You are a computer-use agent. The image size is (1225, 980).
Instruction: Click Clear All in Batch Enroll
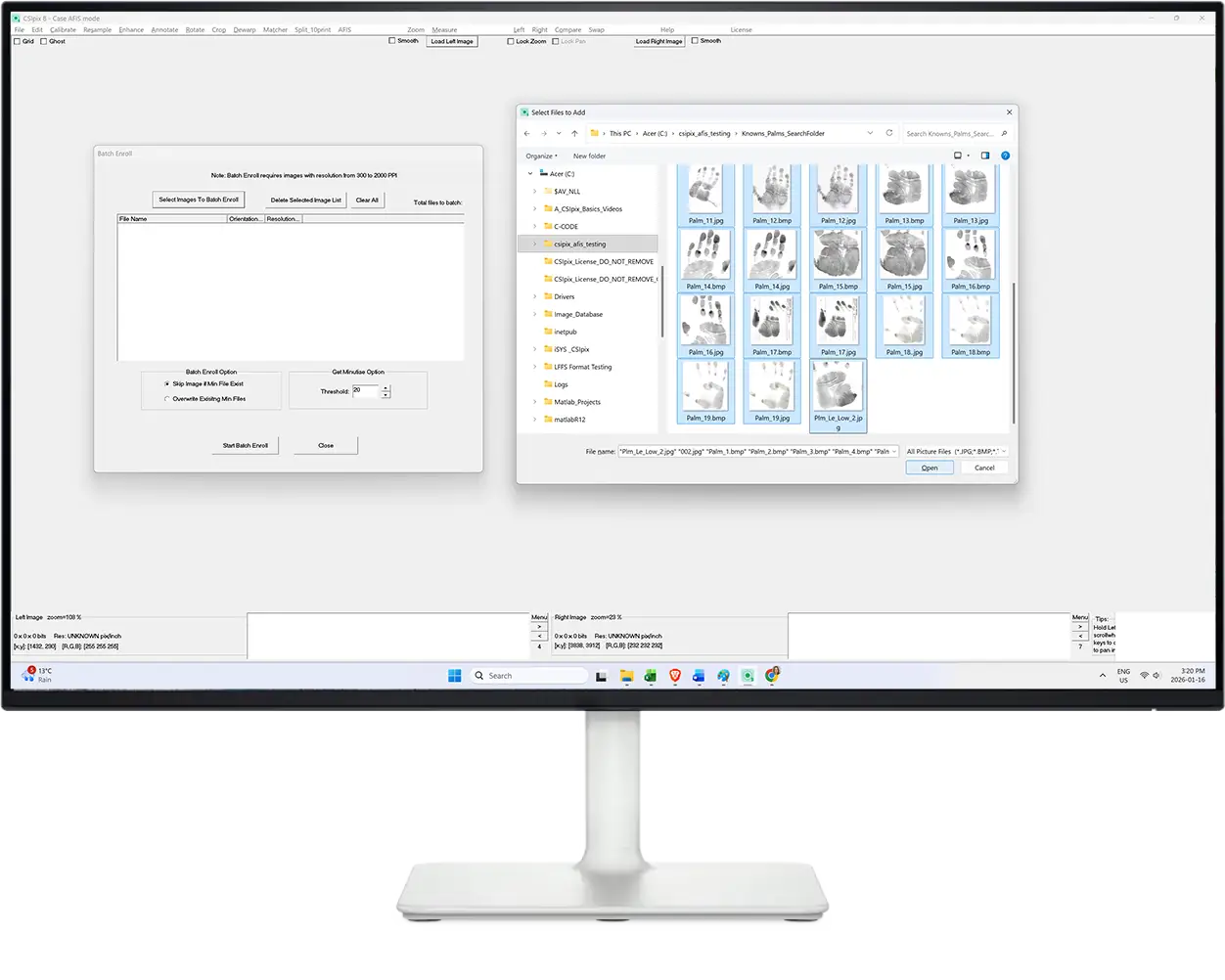[367, 200]
